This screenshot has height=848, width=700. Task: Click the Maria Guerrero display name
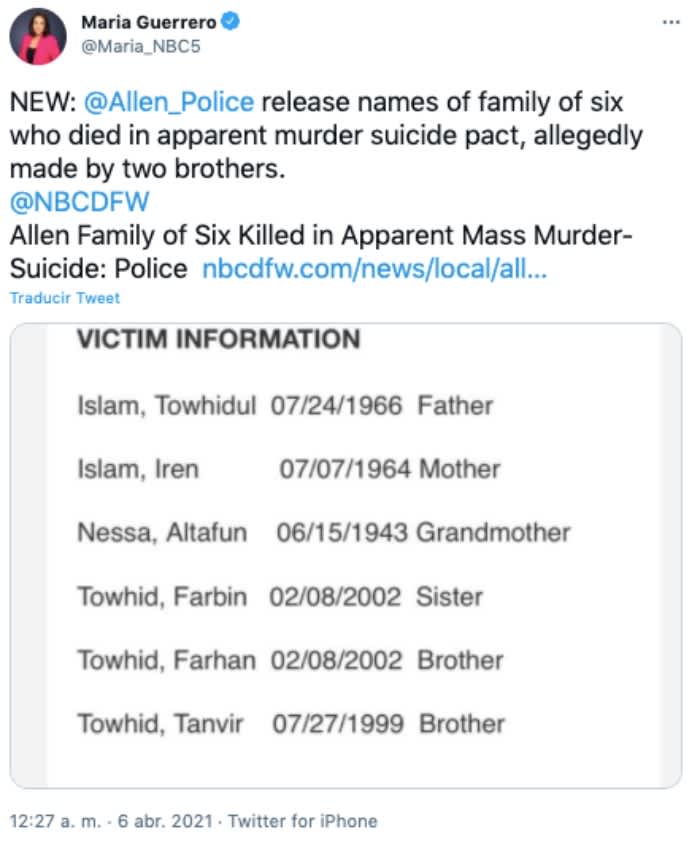148,21
